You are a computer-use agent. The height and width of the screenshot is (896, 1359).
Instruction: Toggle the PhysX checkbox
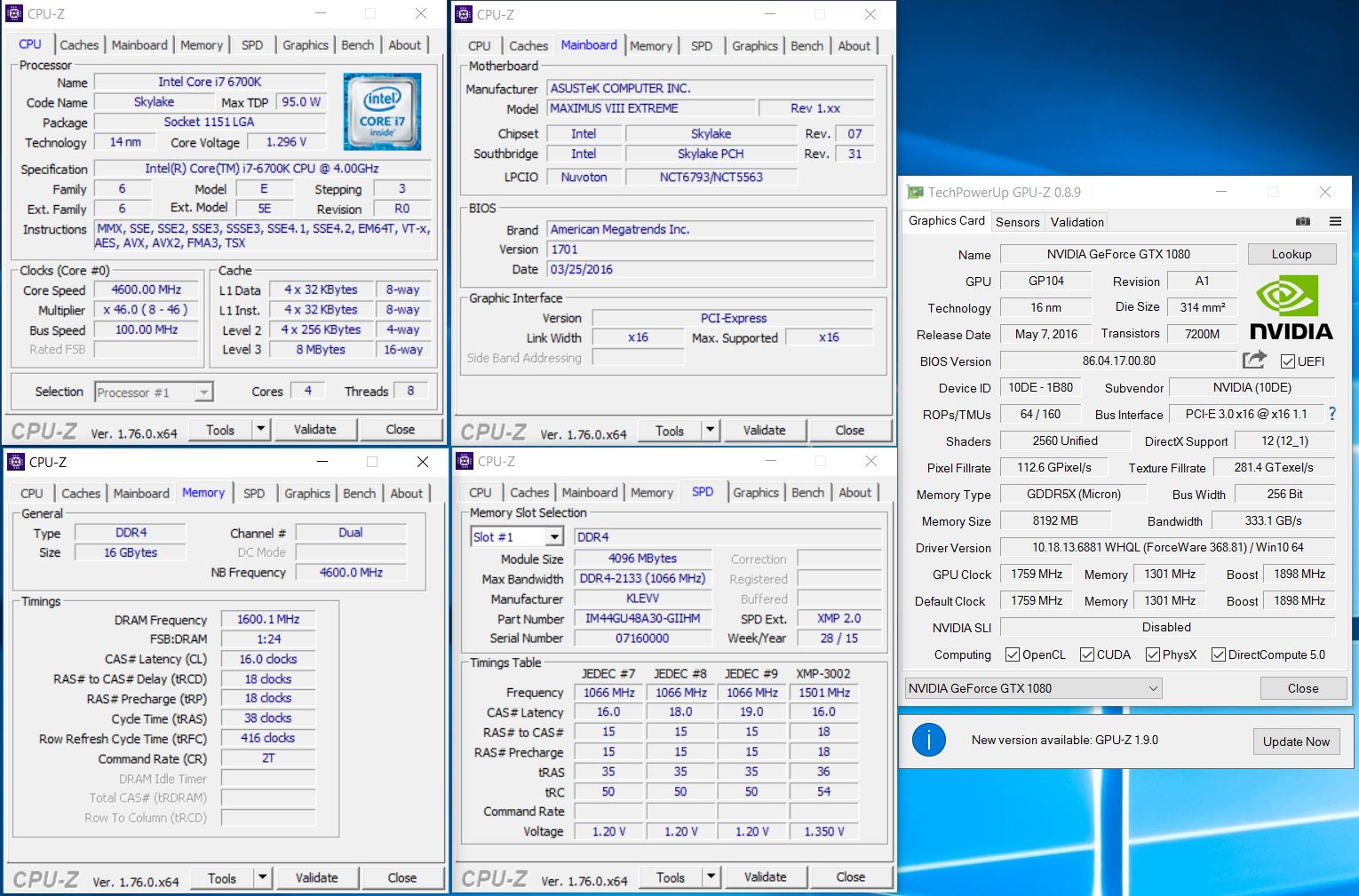click(1153, 654)
